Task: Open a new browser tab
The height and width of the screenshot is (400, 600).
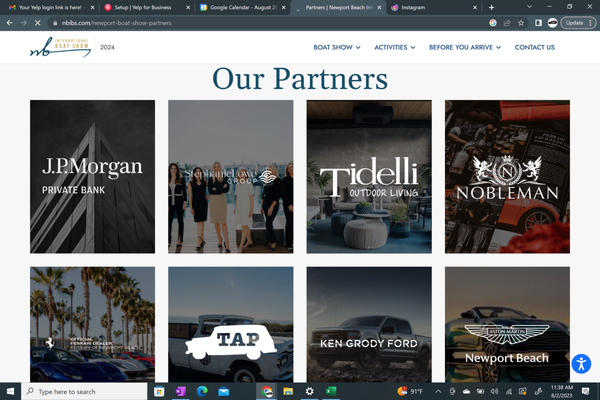Action: click(x=492, y=7)
